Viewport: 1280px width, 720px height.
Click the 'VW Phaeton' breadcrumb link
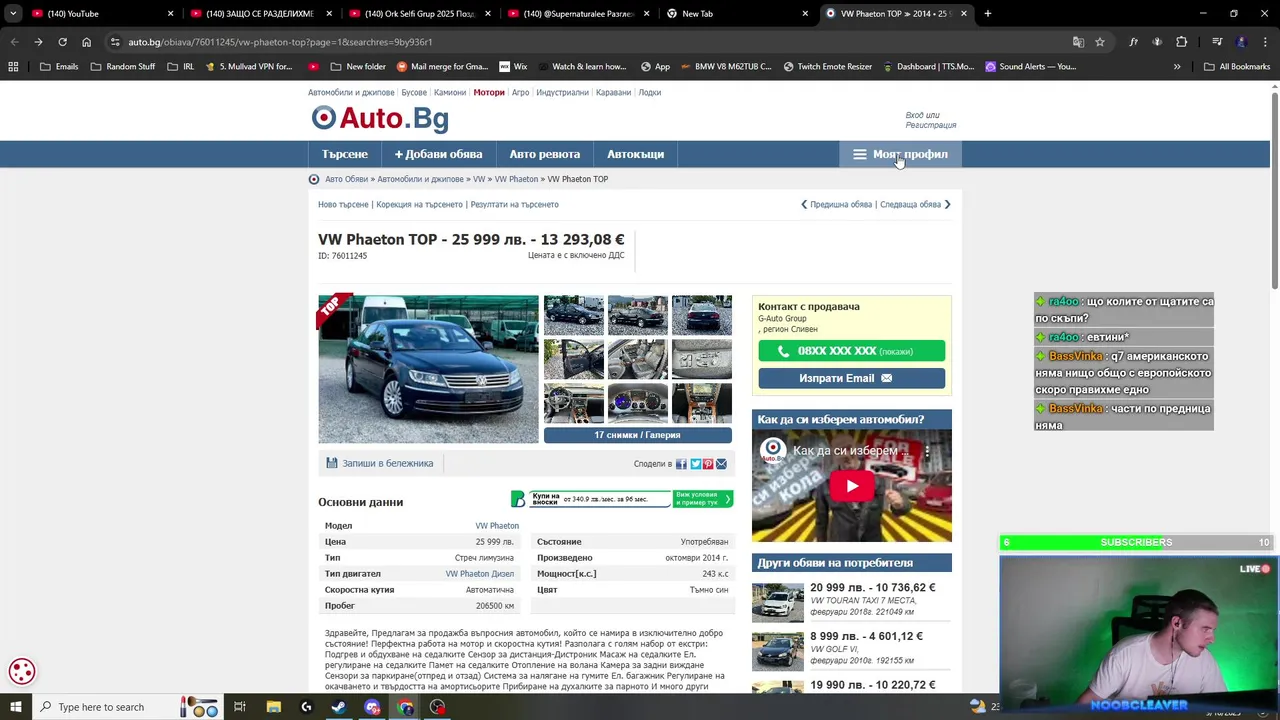point(516,179)
